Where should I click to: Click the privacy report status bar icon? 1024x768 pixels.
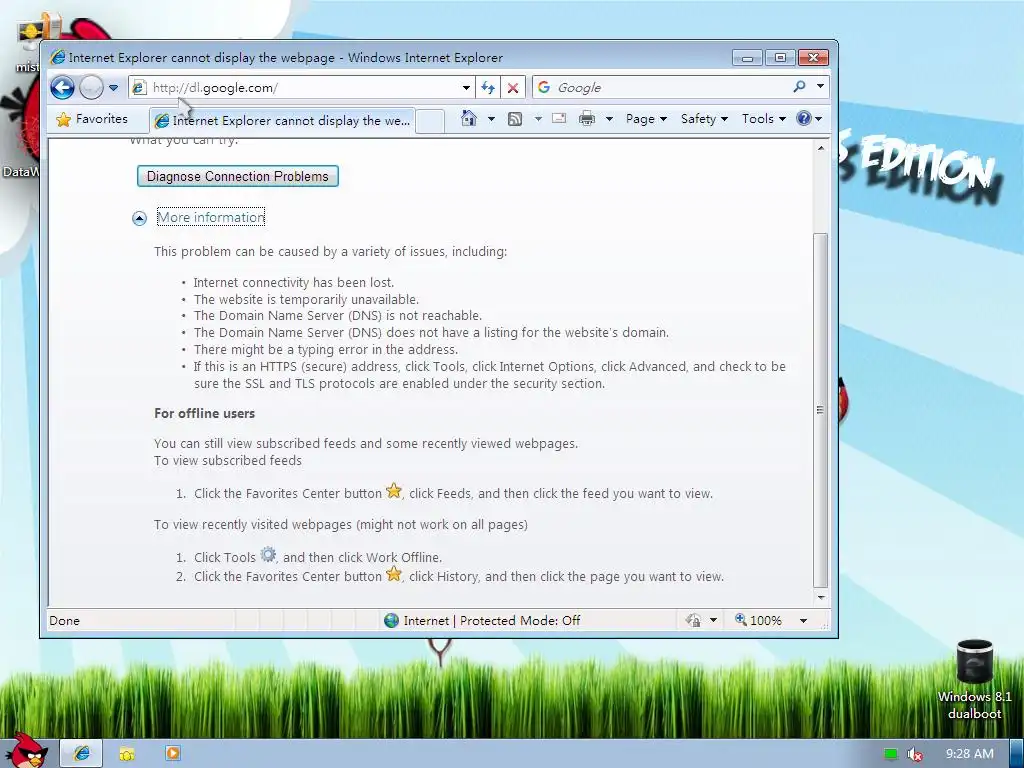(x=693, y=620)
